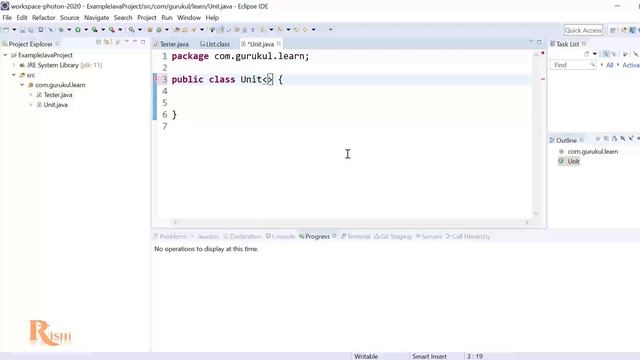Click the Coverage run icon in toolbar
This screenshot has height=360, width=640.
[x=95, y=30]
